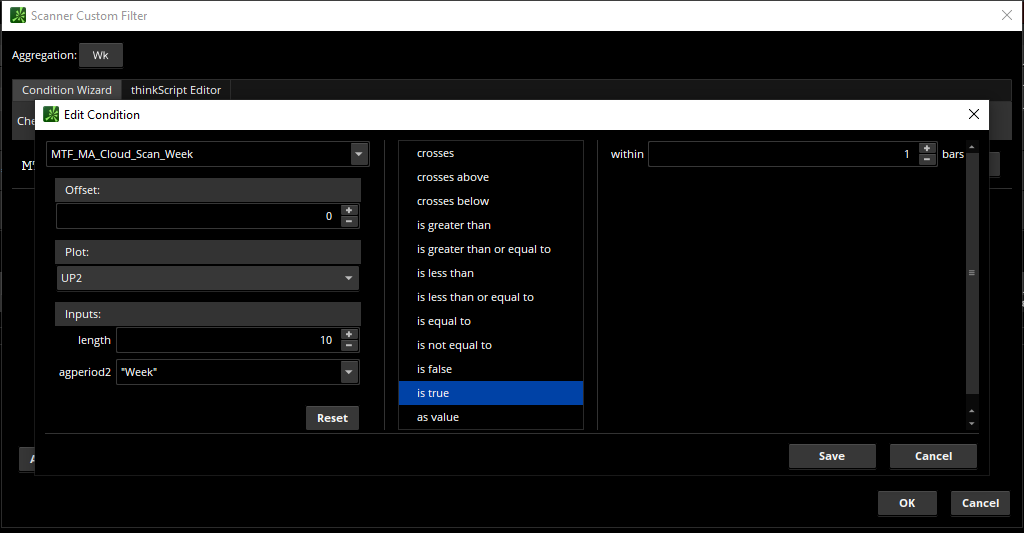Click the right panel vertical scrollbar
This screenshot has width=1024, height=533.
point(971,272)
